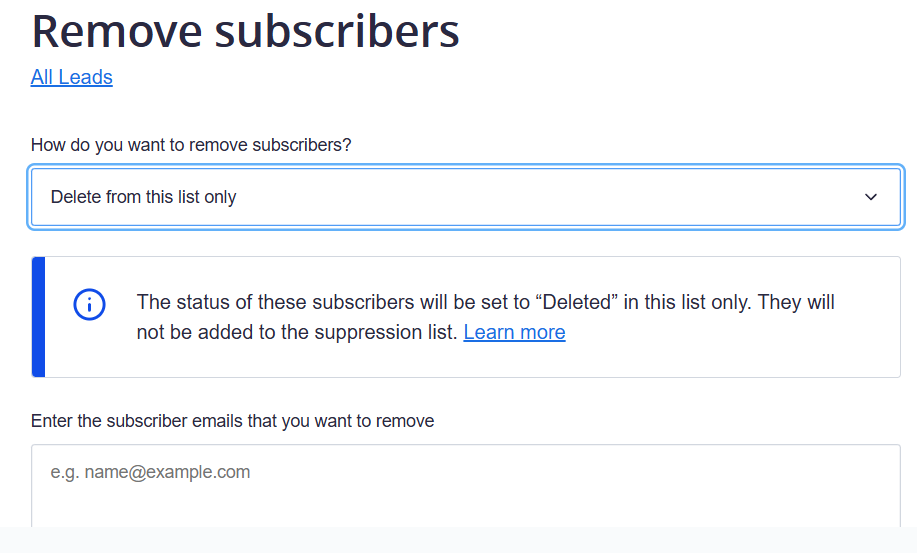Click the gray footer strip at page bottom

(x=458, y=540)
